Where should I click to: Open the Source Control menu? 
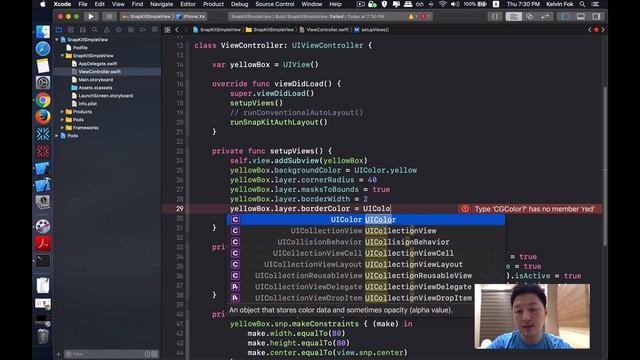tap(275, 4)
